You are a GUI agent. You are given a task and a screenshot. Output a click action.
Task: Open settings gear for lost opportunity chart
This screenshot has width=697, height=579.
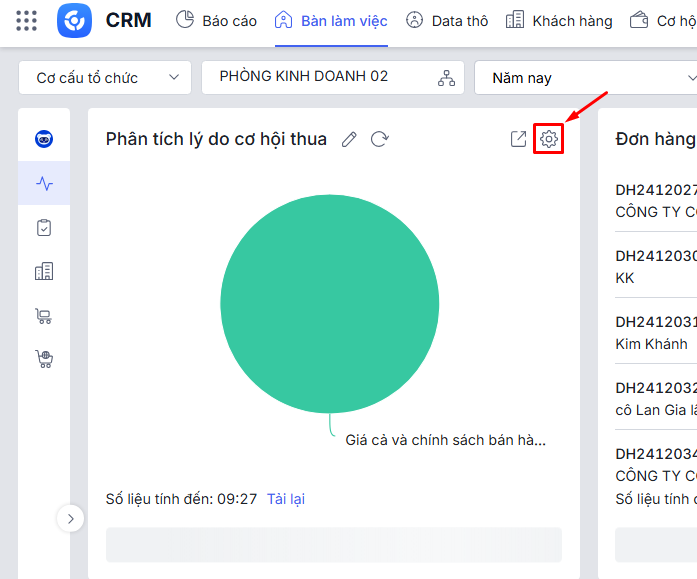(549, 139)
